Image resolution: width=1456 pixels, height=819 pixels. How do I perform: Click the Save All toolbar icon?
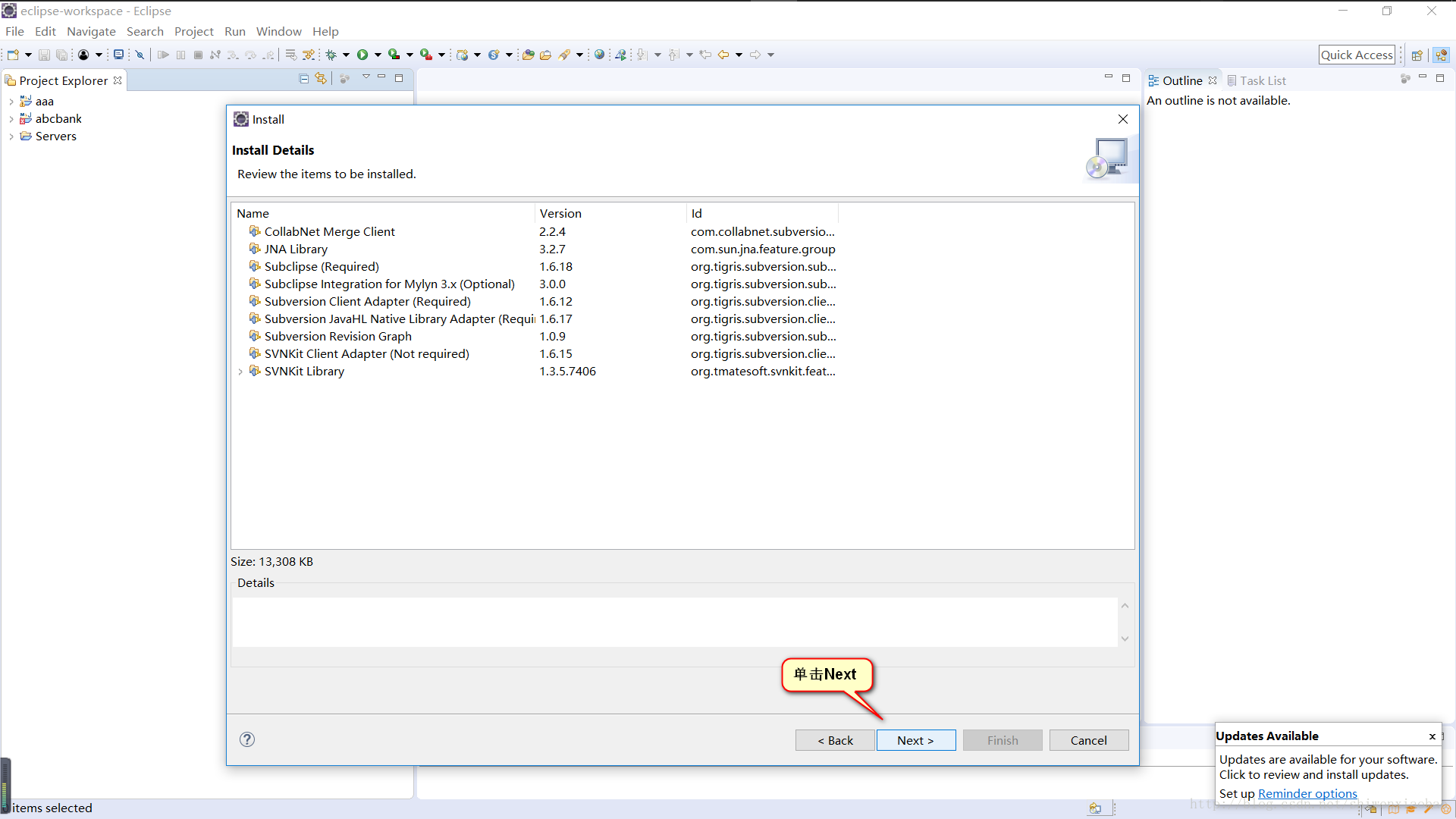(x=62, y=55)
